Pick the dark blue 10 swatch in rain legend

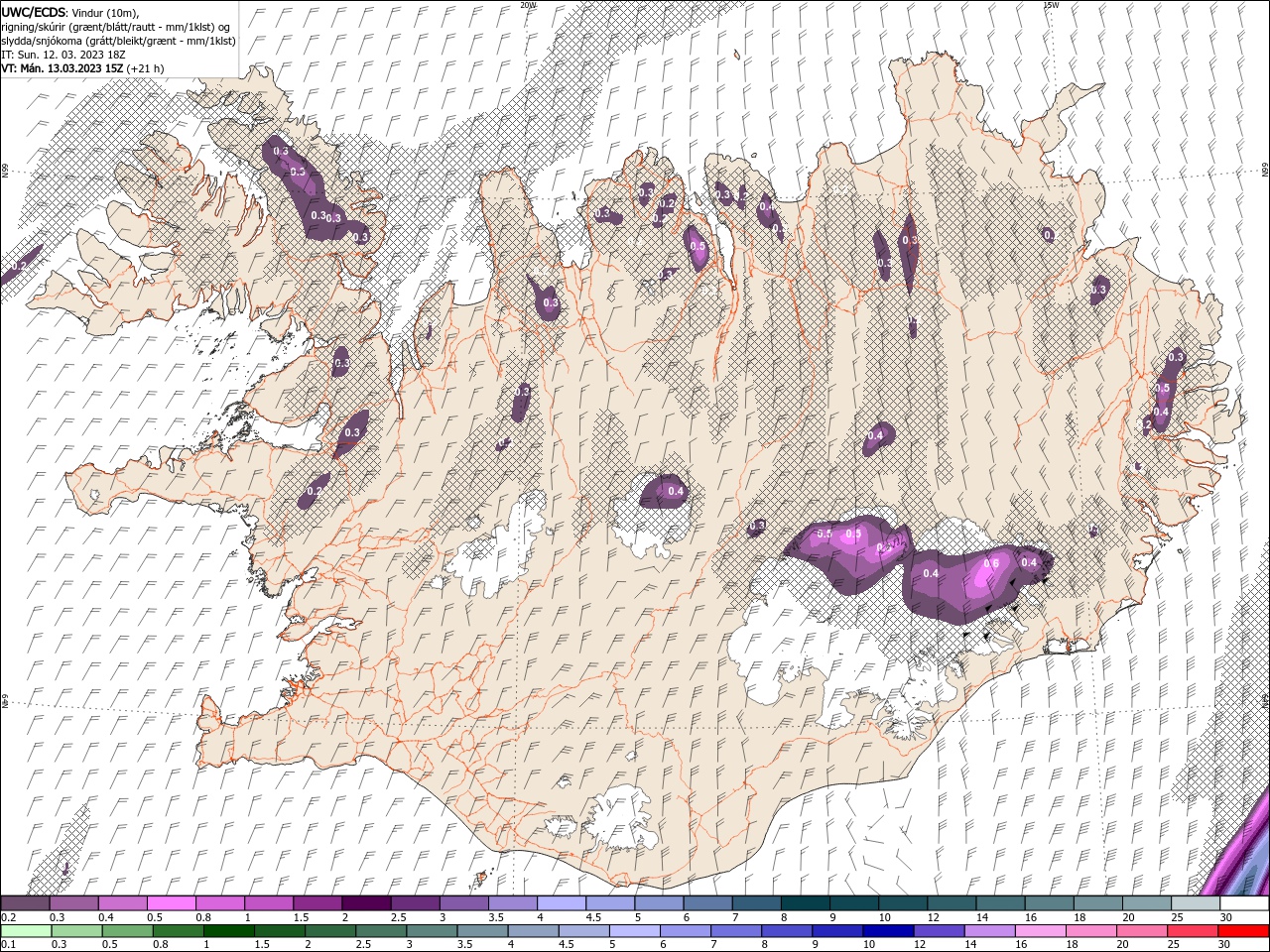point(887,931)
